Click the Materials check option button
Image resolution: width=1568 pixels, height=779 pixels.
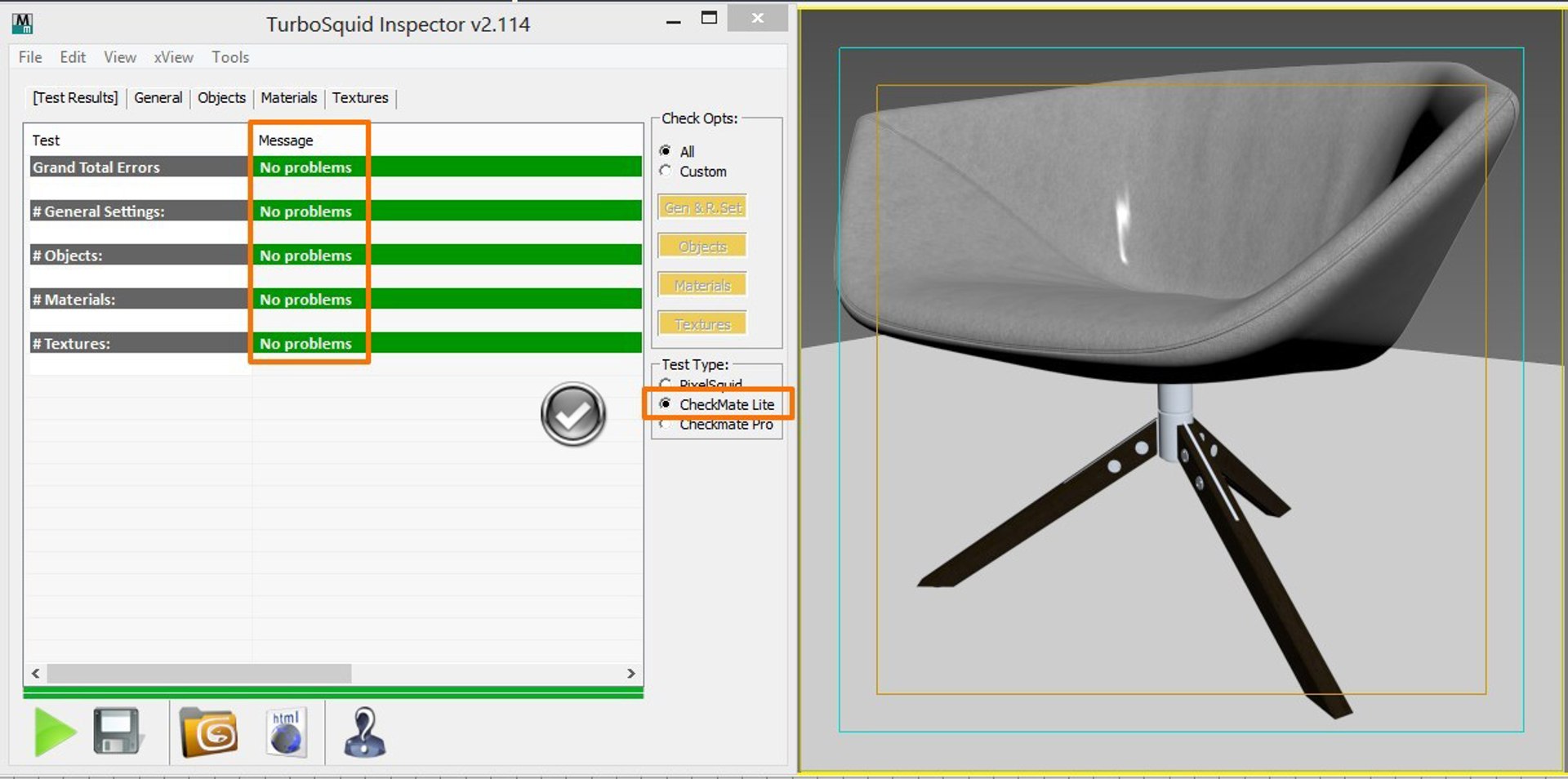(x=702, y=285)
